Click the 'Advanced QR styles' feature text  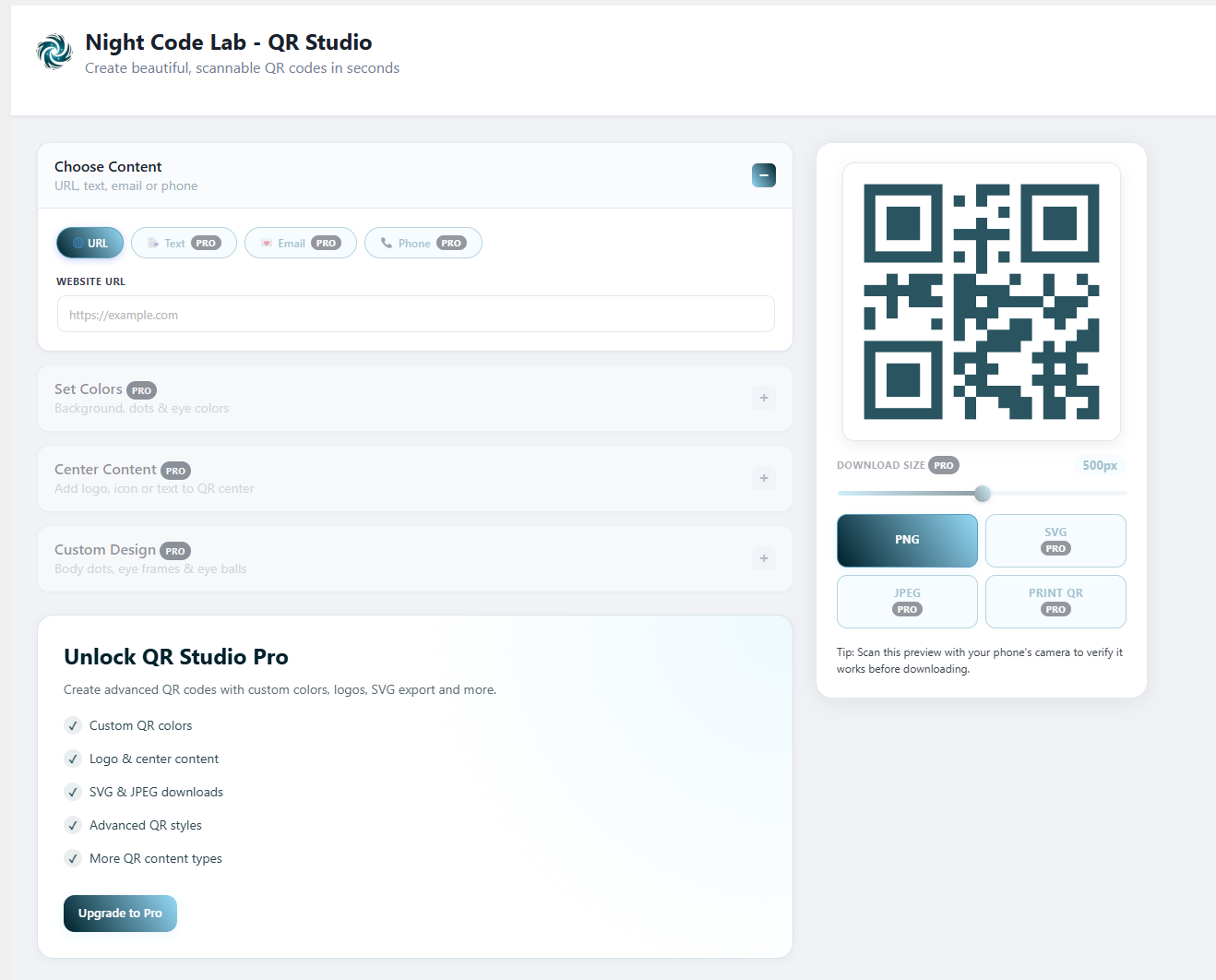click(146, 825)
